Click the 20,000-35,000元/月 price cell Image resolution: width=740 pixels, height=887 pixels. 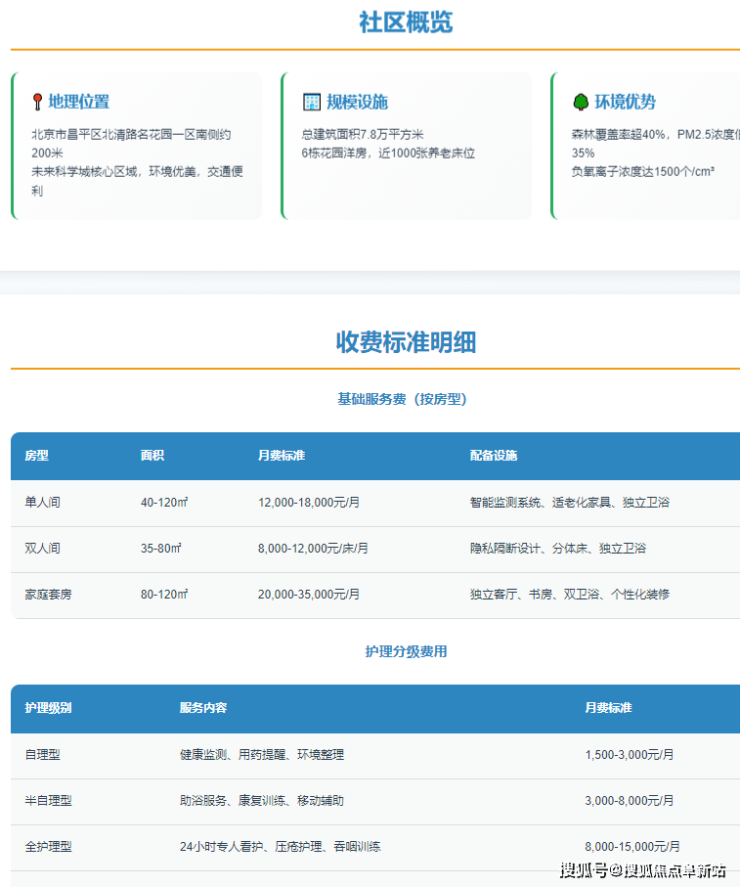[309, 594]
